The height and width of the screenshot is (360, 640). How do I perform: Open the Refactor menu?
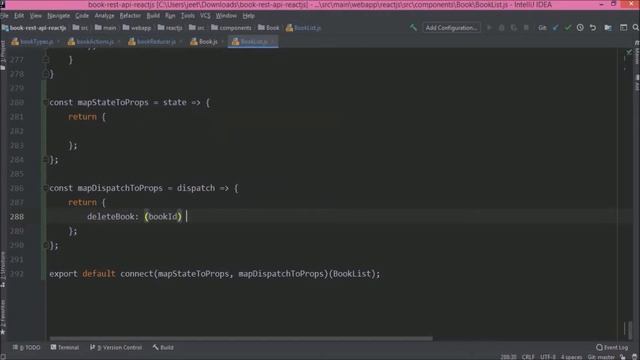coord(130,16)
